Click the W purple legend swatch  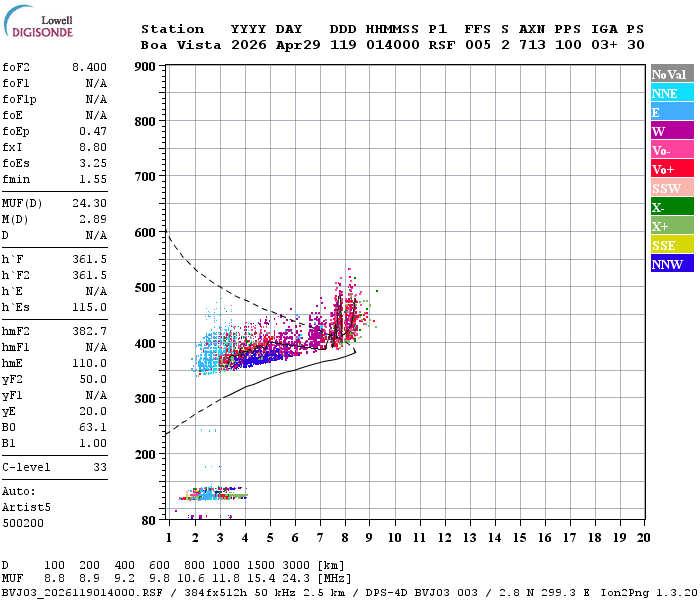(x=672, y=131)
